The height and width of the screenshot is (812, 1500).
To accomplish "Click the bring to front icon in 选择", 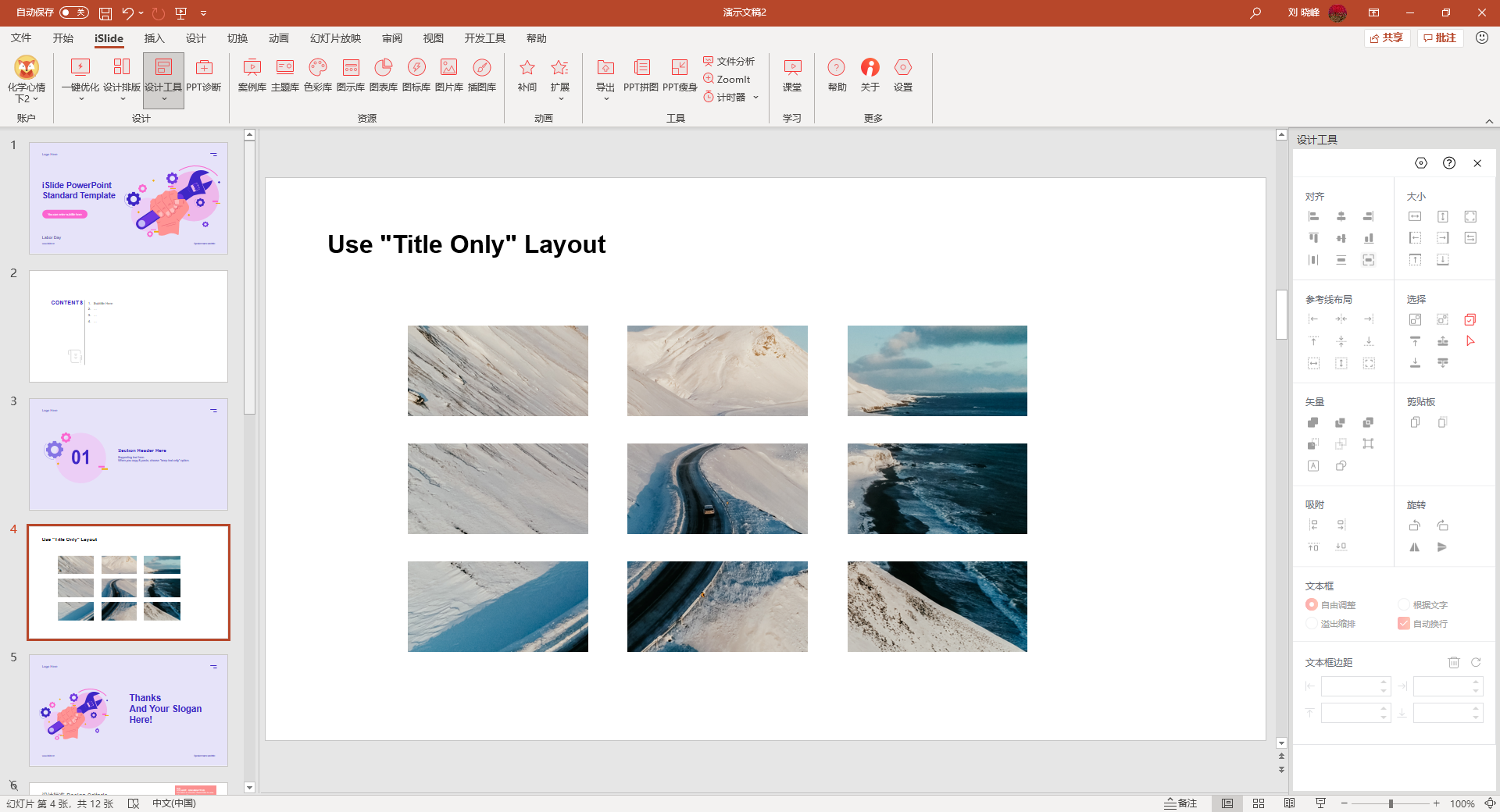I will [1415, 341].
